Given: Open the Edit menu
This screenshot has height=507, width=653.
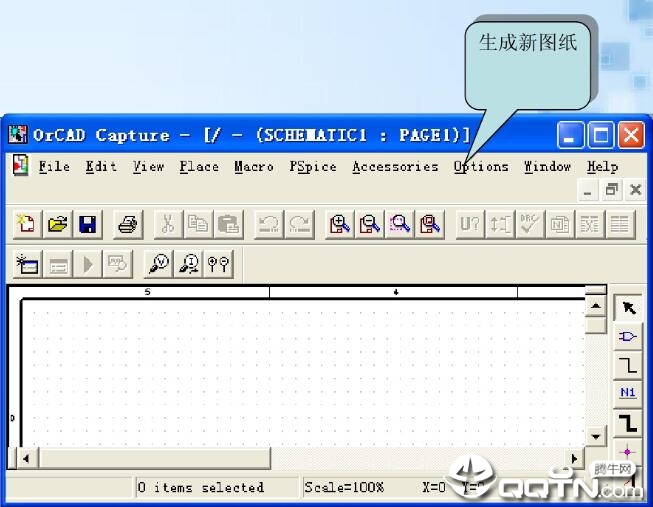Looking at the screenshot, I should coord(101,167).
